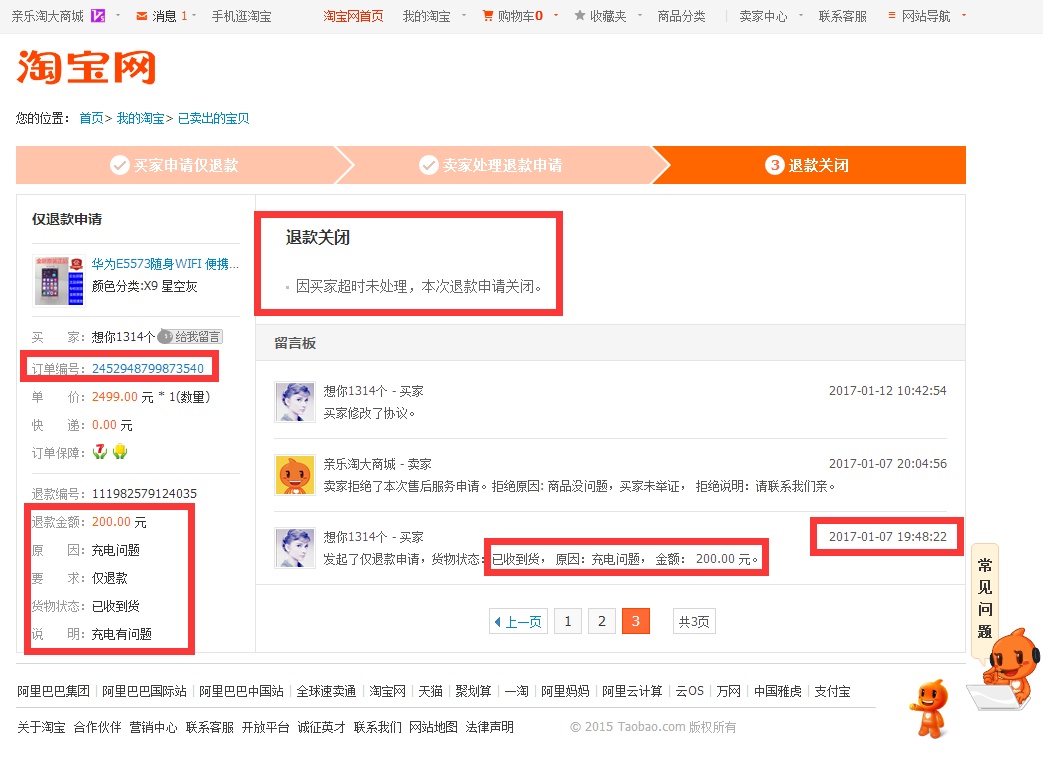Image resolution: width=1043 pixels, height=759 pixels.
Task: Expand the 收藏夹 dropdown arrow
Action: (x=639, y=15)
